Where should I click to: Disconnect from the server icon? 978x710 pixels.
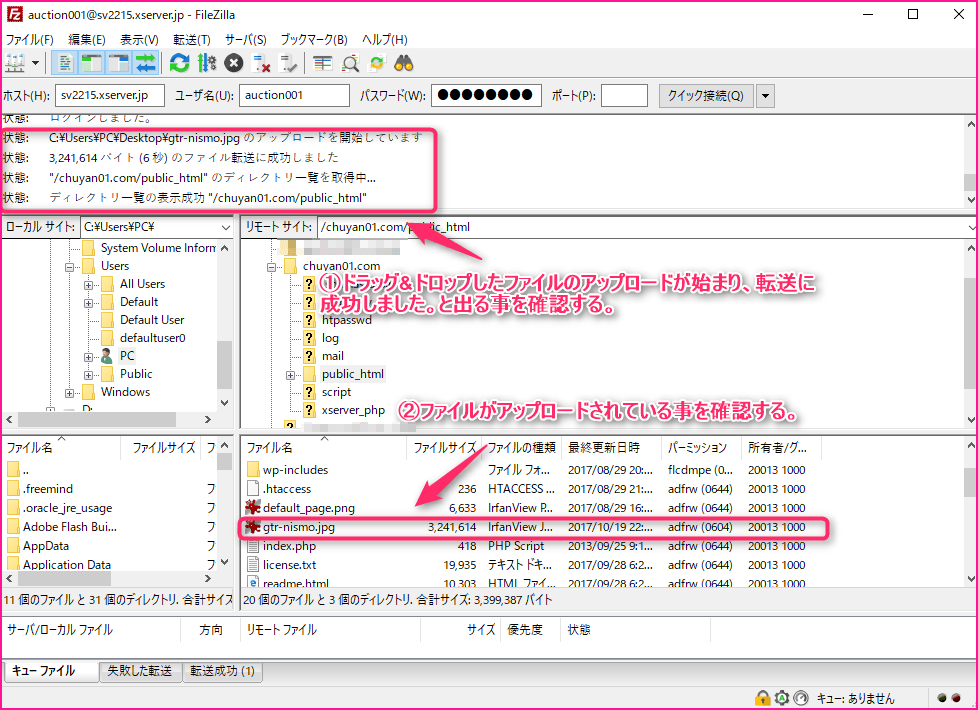(261, 63)
